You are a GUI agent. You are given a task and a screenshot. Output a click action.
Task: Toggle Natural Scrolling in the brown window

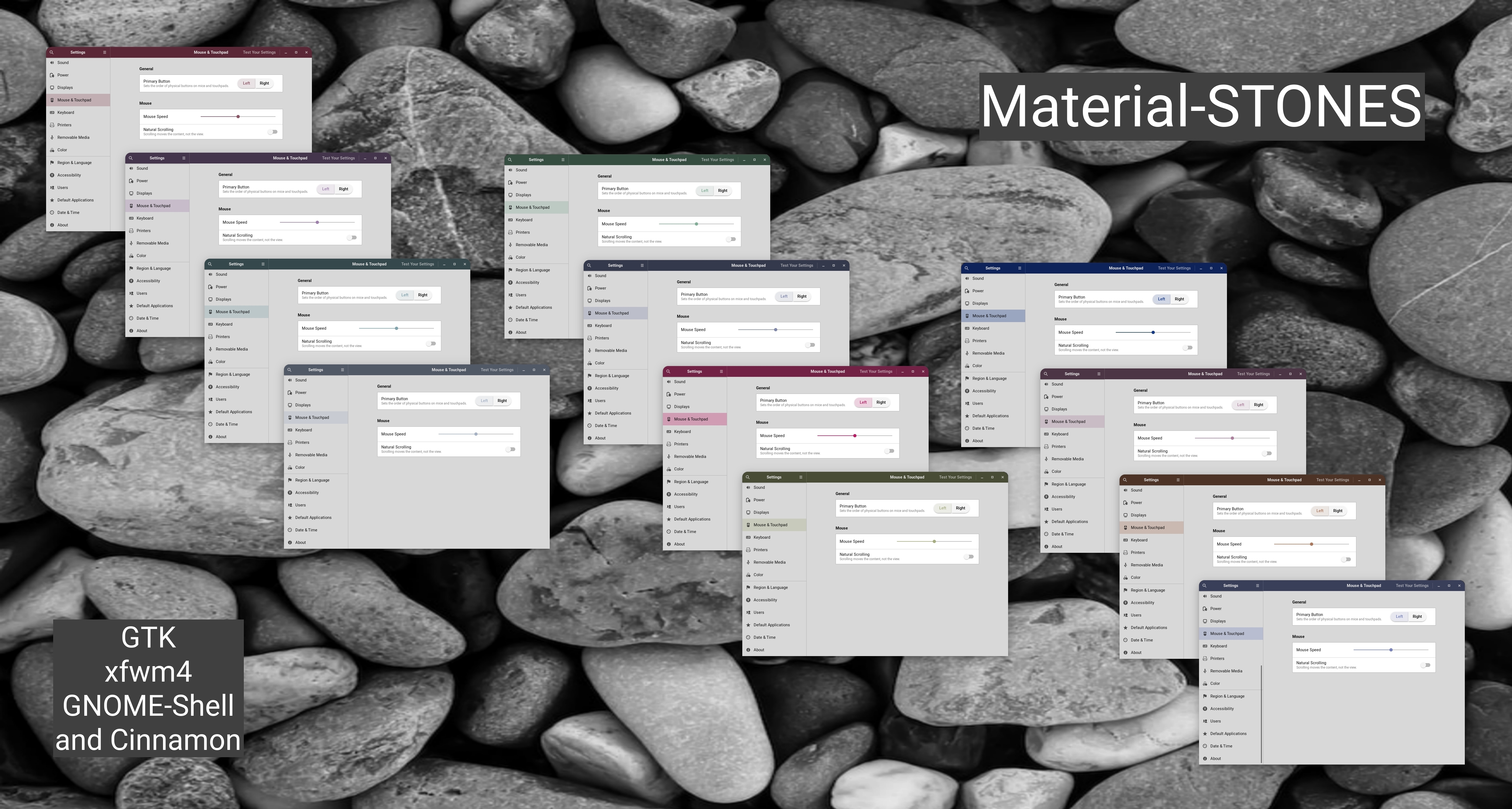pyautogui.click(x=1347, y=560)
